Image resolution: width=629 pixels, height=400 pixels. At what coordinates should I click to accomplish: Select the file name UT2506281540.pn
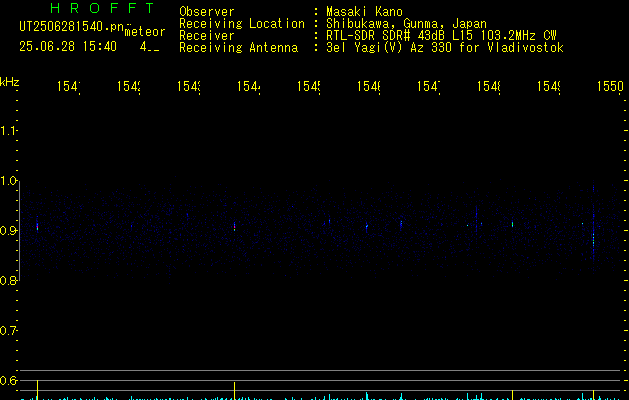[x=72, y=26]
